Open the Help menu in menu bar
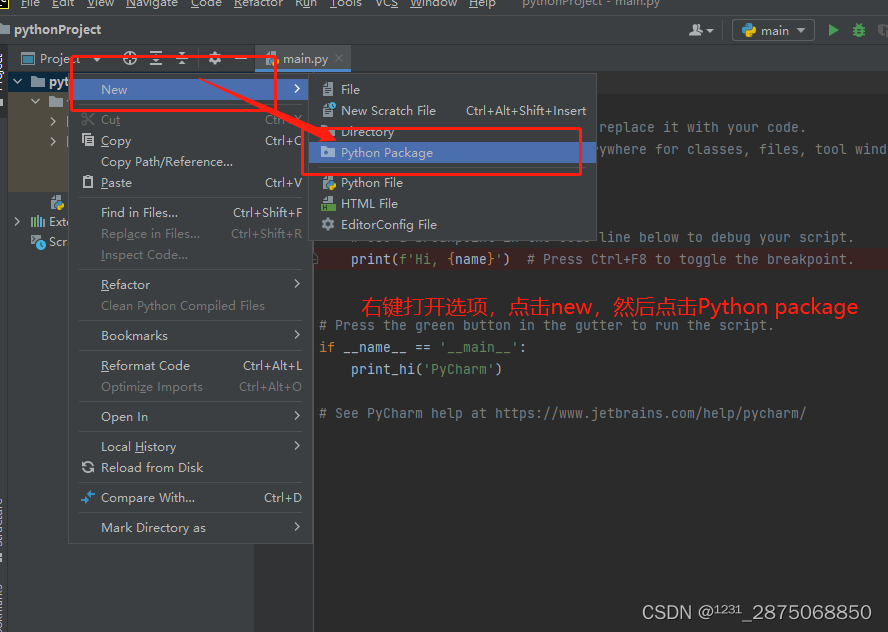The height and width of the screenshot is (632, 888). click(482, 3)
